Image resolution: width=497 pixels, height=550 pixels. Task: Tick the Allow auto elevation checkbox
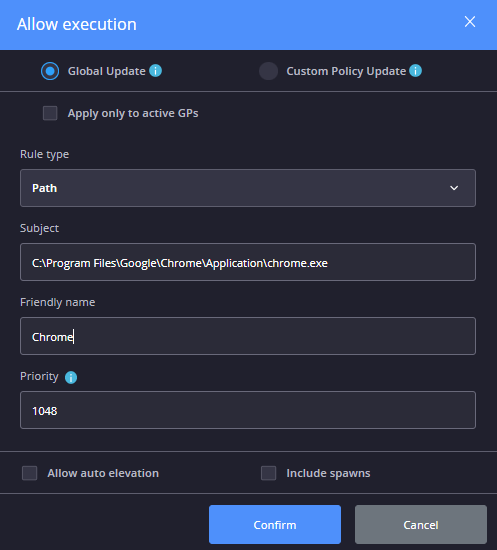click(29, 473)
